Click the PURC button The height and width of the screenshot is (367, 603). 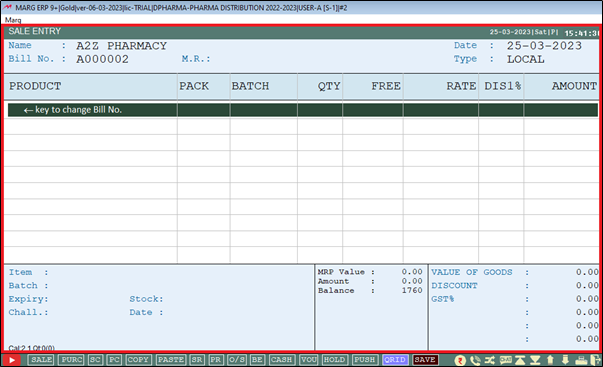coord(71,360)
